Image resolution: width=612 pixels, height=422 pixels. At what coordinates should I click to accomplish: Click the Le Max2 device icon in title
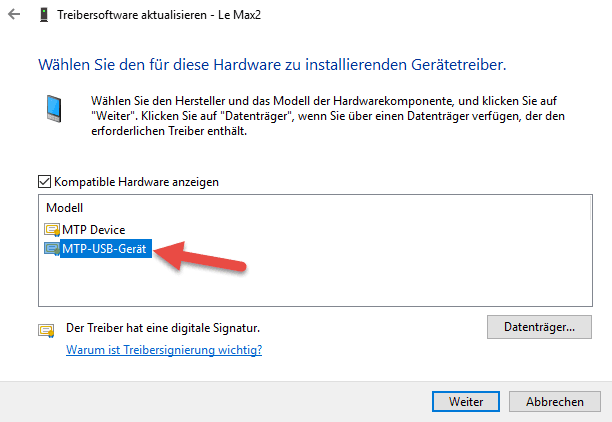pos(44,15)
